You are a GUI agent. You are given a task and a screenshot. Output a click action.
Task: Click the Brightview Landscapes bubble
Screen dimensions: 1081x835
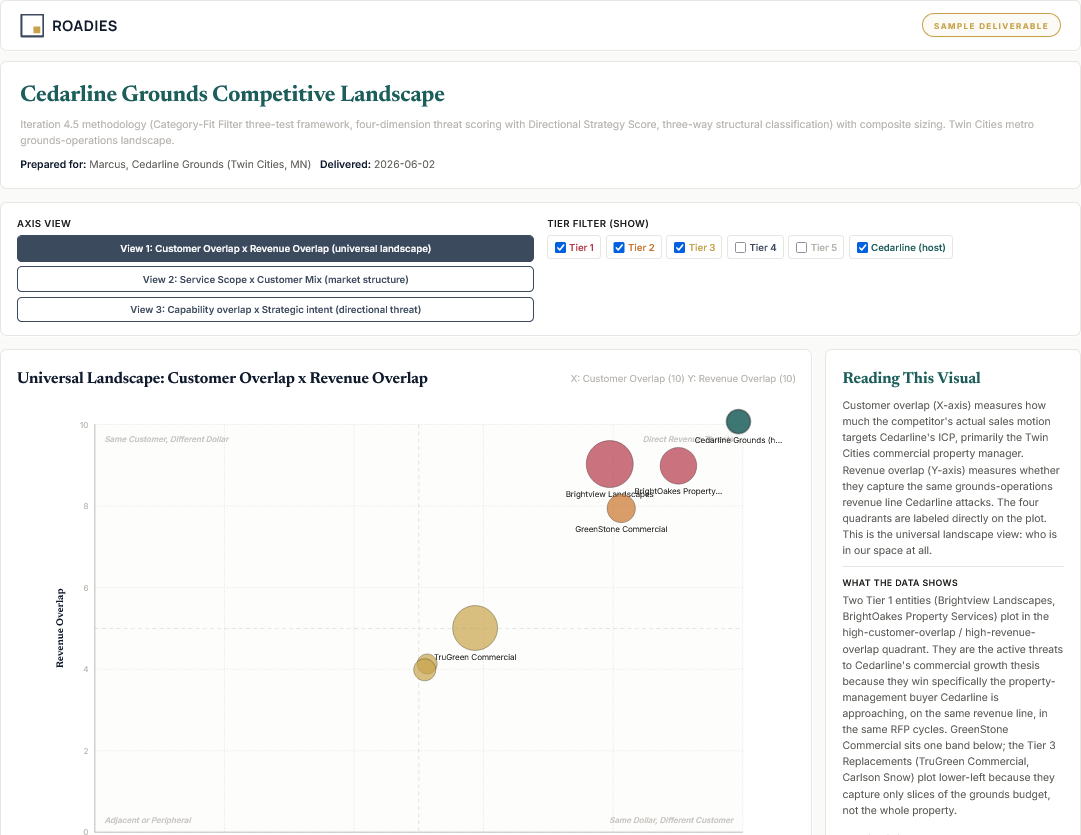[609, 464]
